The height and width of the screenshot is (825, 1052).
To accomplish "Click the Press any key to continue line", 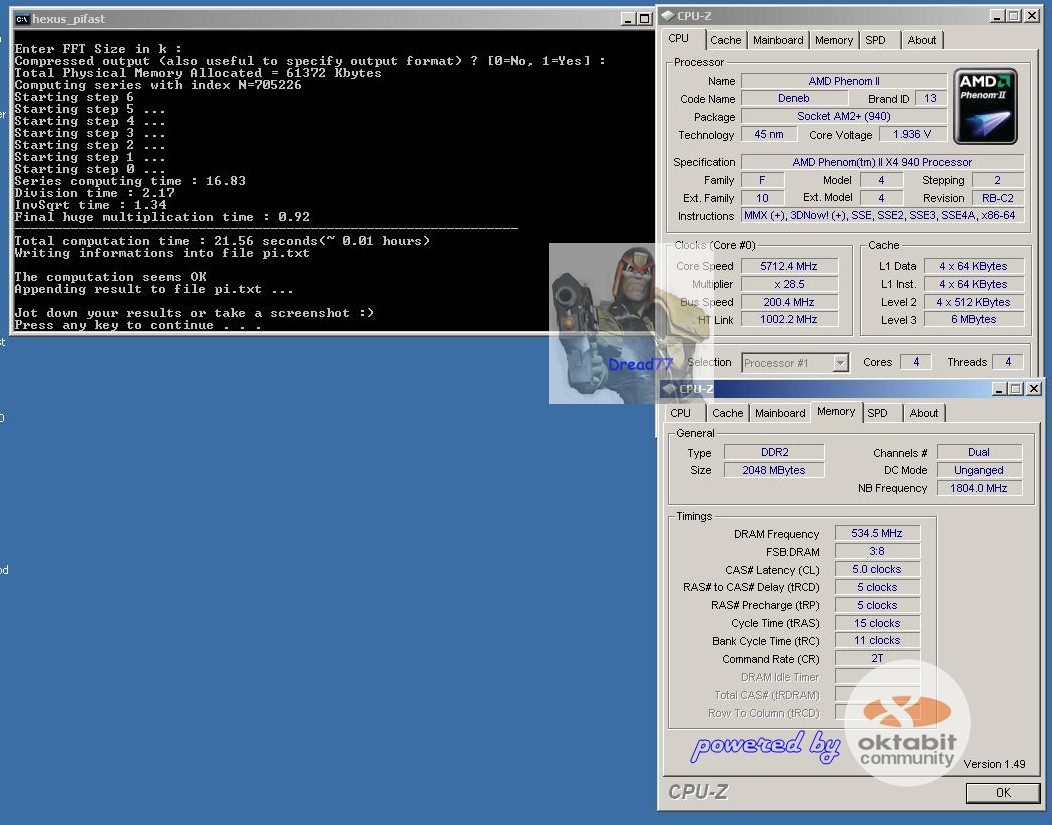I will 138,325.
